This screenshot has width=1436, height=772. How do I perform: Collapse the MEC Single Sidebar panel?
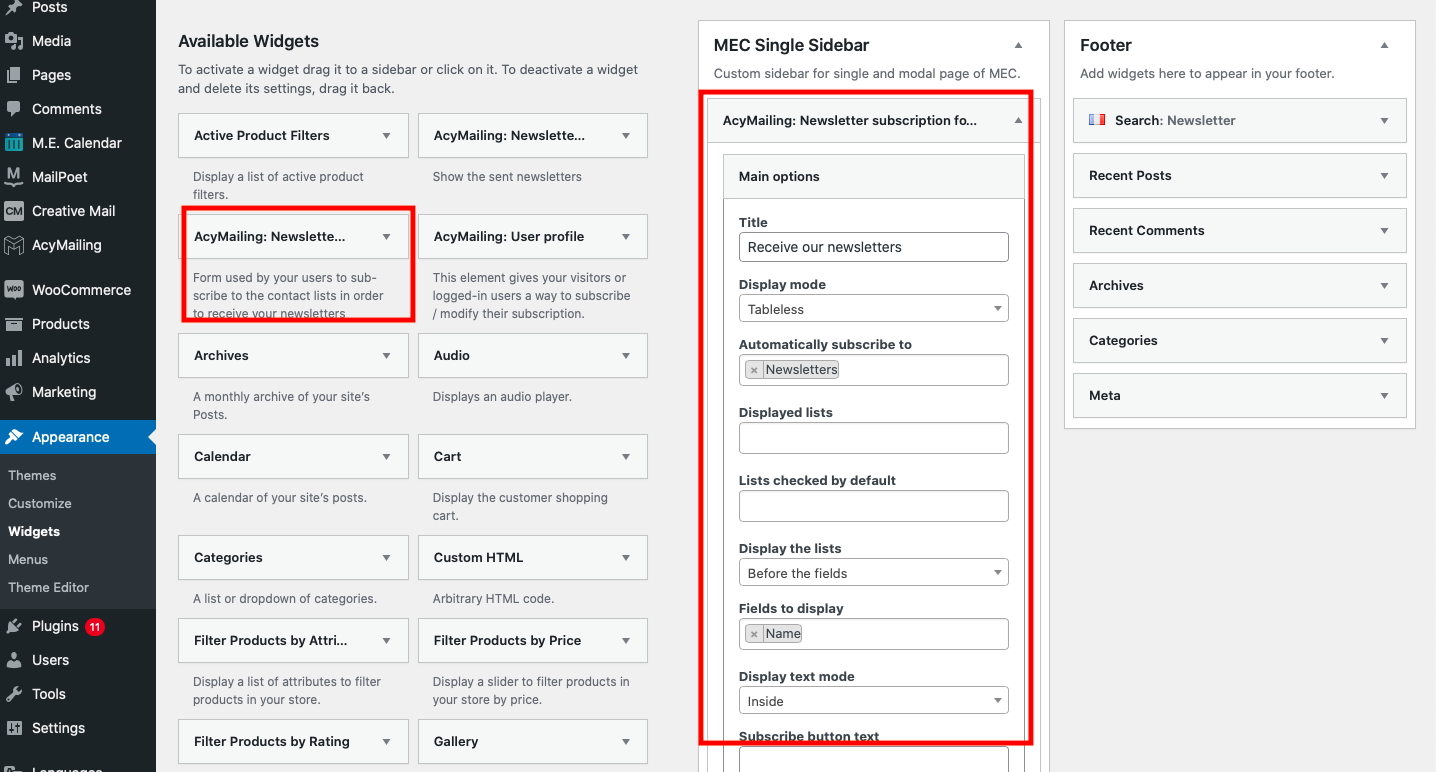point(1018,45)
